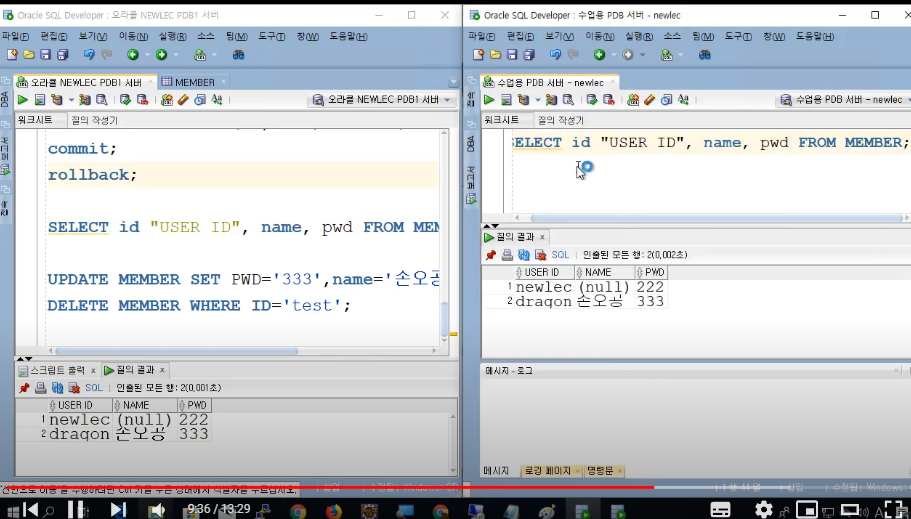
Task: Run script in left window worksheet toolbar
Action: pyautogui.click(x=40, y=100)
